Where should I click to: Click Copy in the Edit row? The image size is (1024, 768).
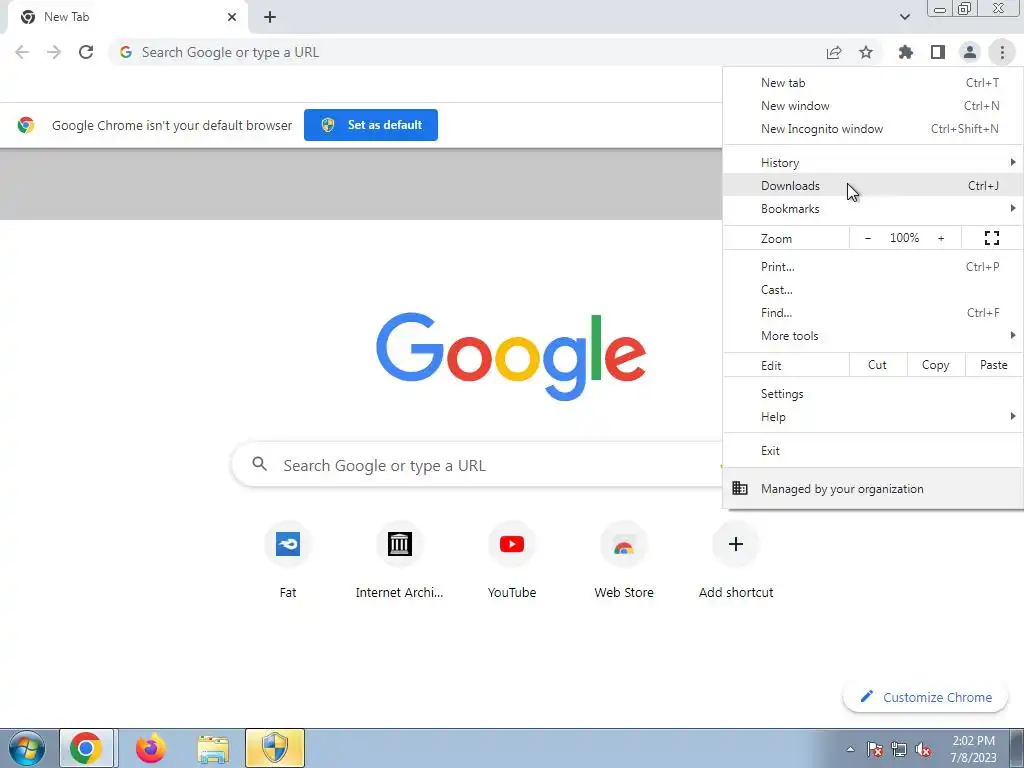[x=936, y=365]
